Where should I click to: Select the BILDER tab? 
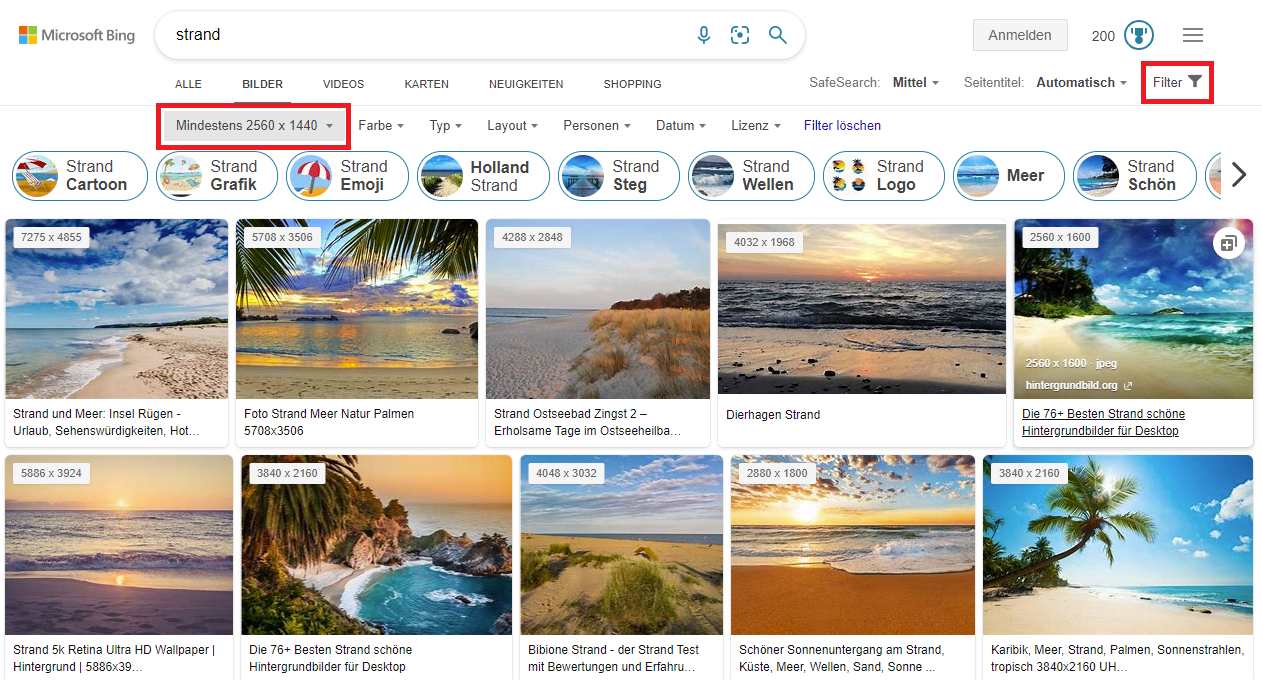(x=262, y=84)
